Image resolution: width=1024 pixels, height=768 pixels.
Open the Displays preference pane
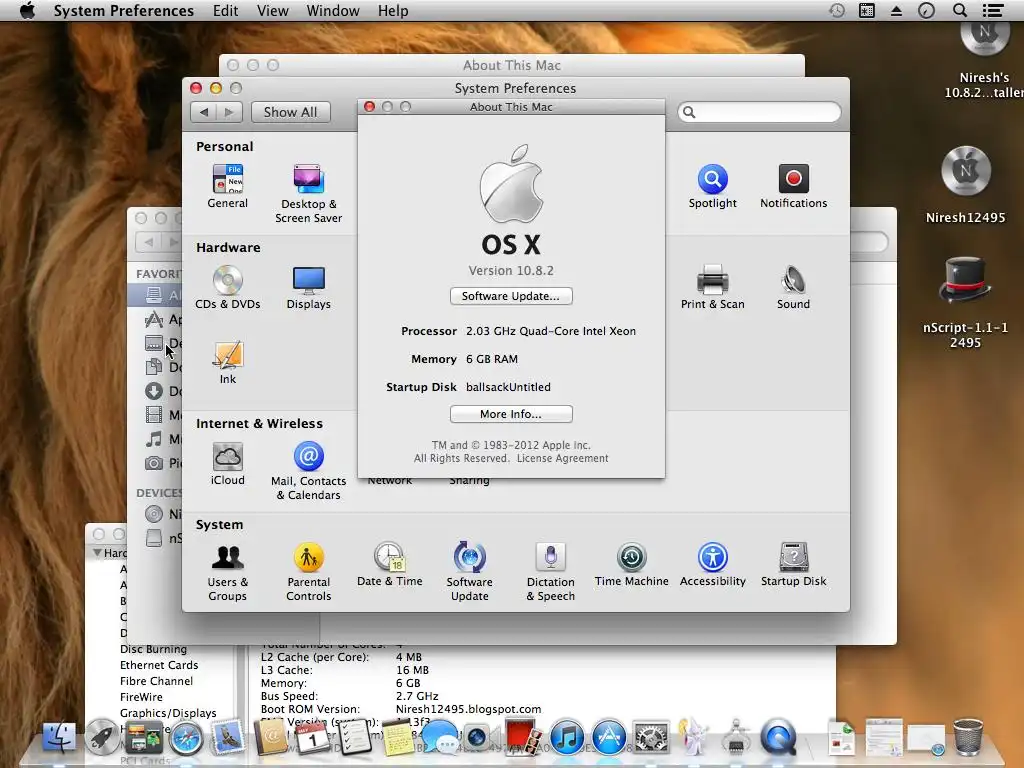[x=308, y=287]
